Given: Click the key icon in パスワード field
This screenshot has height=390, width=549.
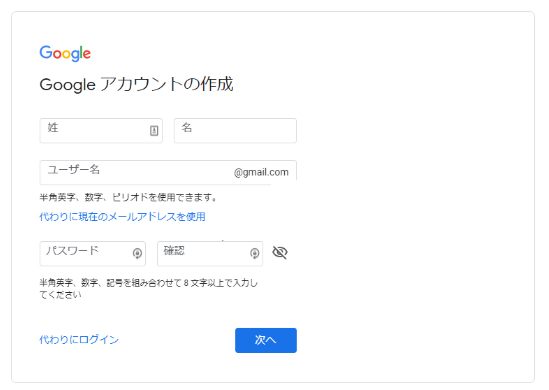Looking at the screenshot, I should (137, 253).
